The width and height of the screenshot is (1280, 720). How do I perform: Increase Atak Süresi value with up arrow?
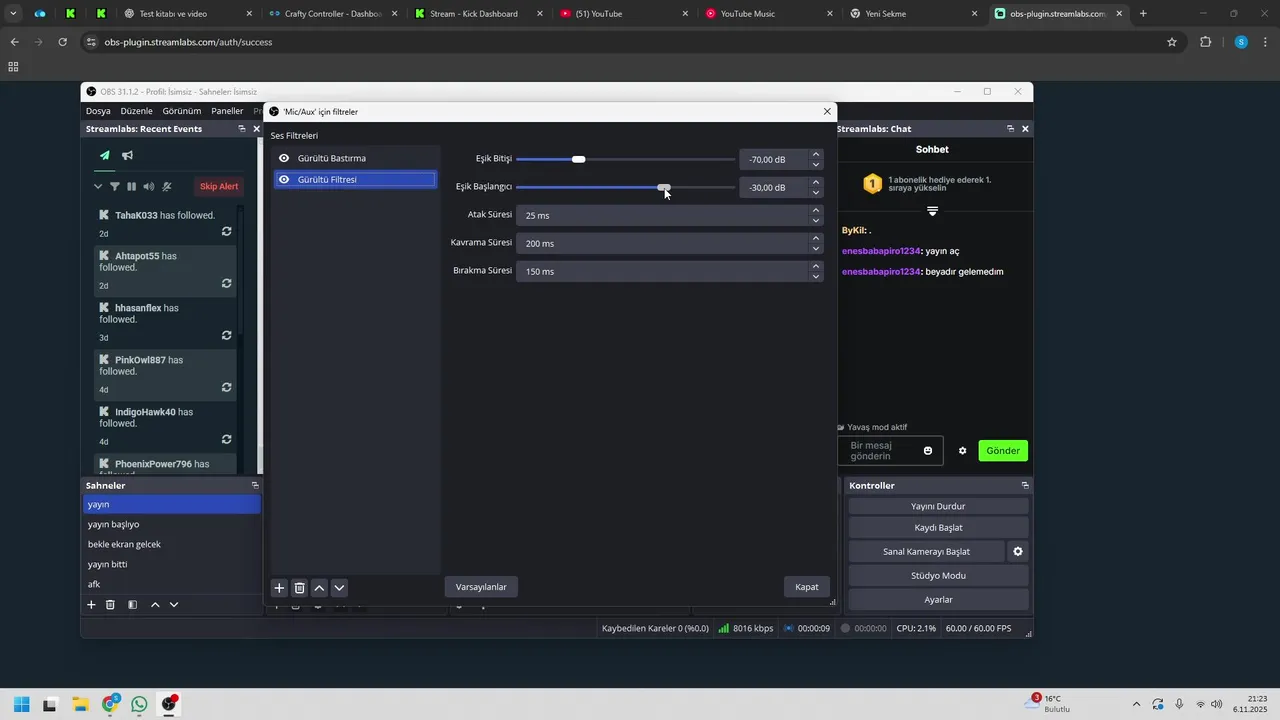(x=816, y=210)
